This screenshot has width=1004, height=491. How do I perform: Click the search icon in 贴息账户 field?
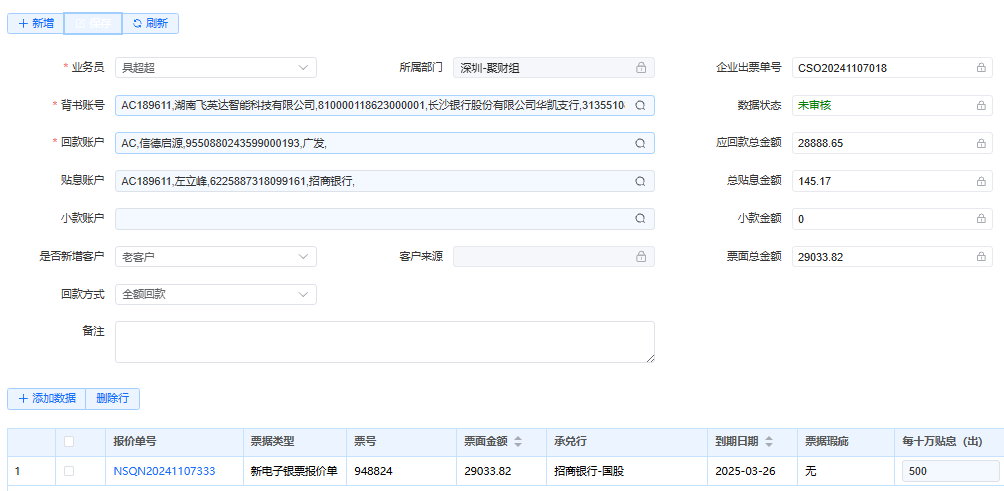click(x=640, y=181)
